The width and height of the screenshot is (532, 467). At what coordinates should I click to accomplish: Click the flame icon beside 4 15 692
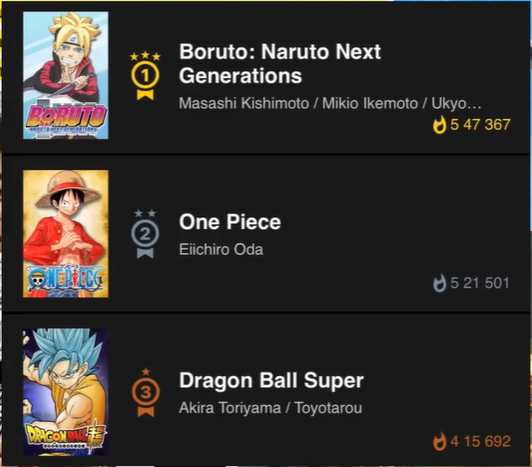coord(440,442)
